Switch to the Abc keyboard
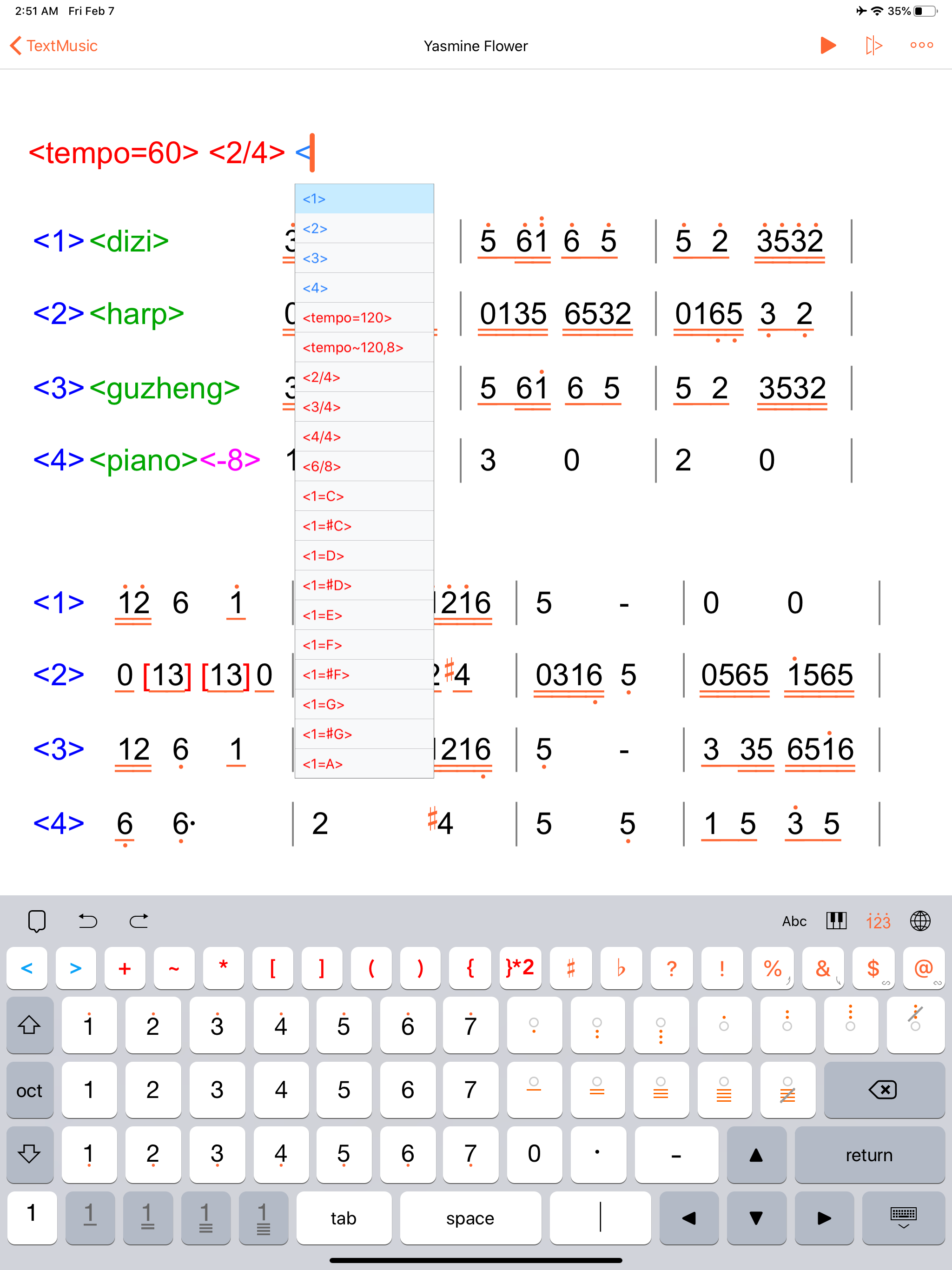952x1270 pixels. pos(794,921)
